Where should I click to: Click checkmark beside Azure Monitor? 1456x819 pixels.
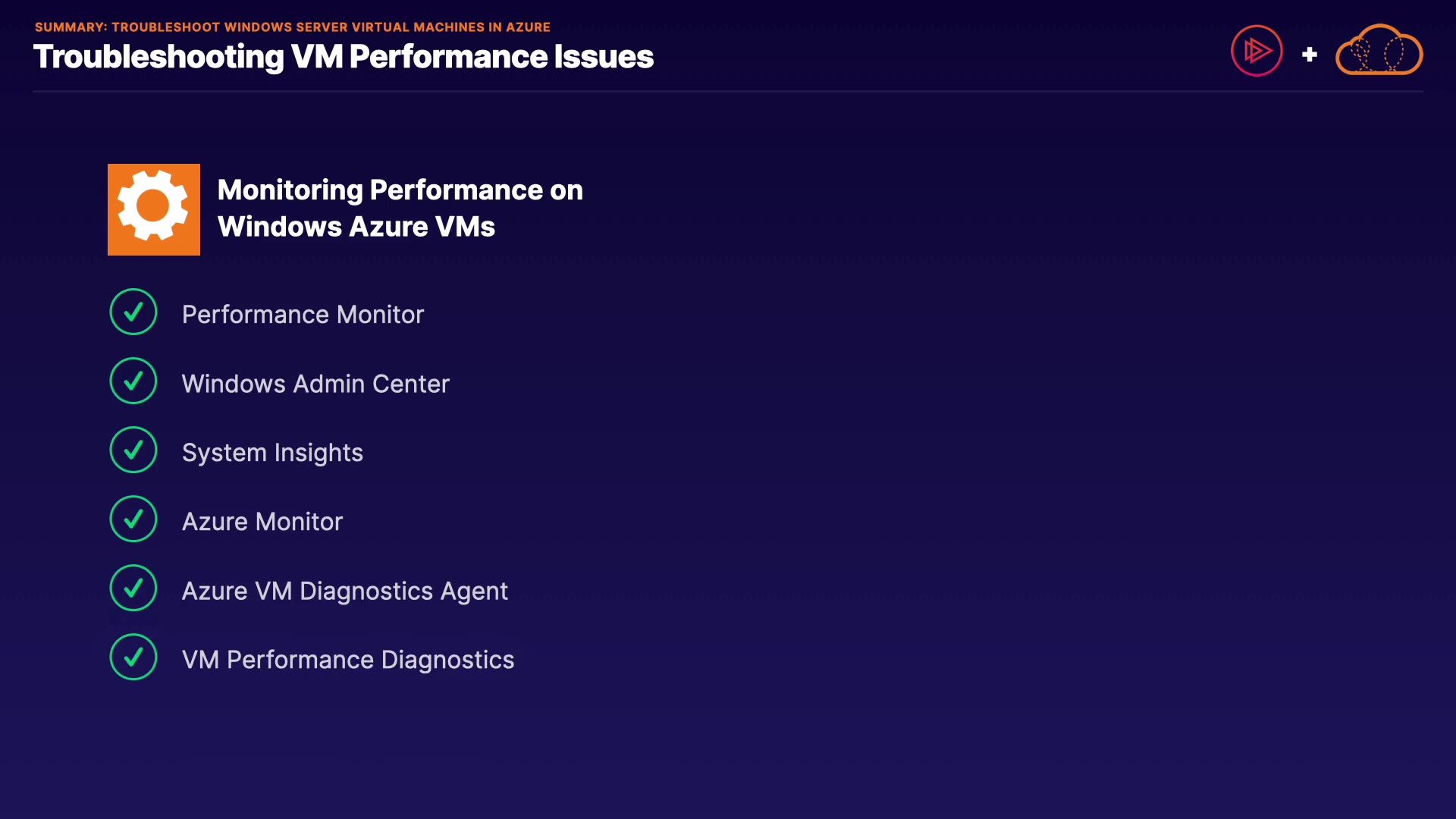133,519
